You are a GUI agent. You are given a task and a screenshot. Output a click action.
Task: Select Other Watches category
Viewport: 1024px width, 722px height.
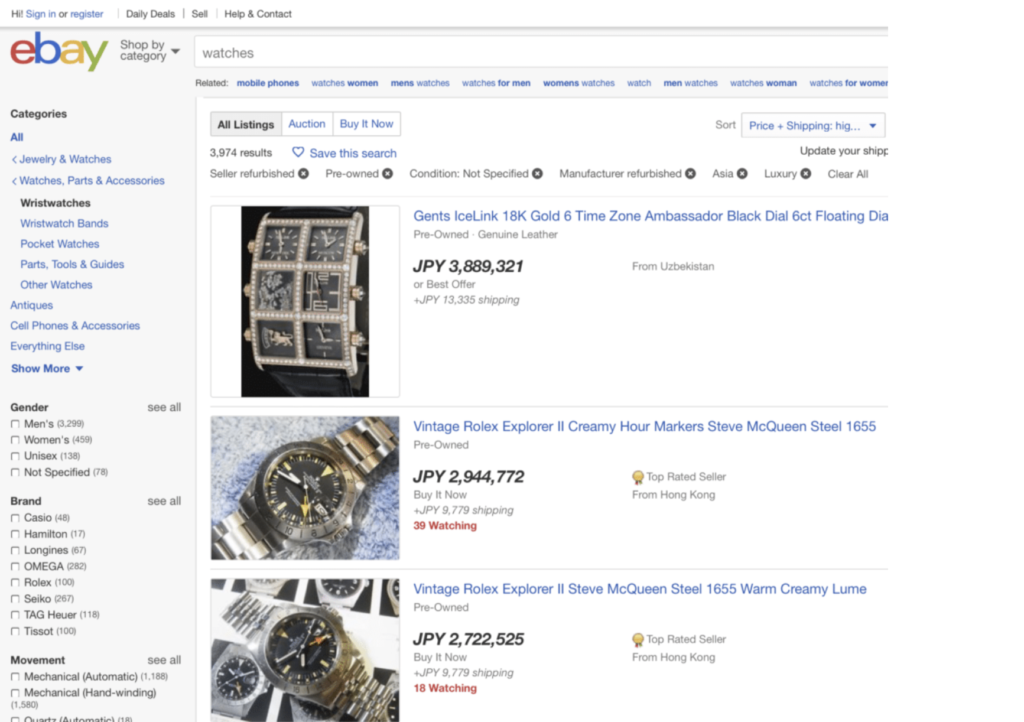(x=56, y=285)
